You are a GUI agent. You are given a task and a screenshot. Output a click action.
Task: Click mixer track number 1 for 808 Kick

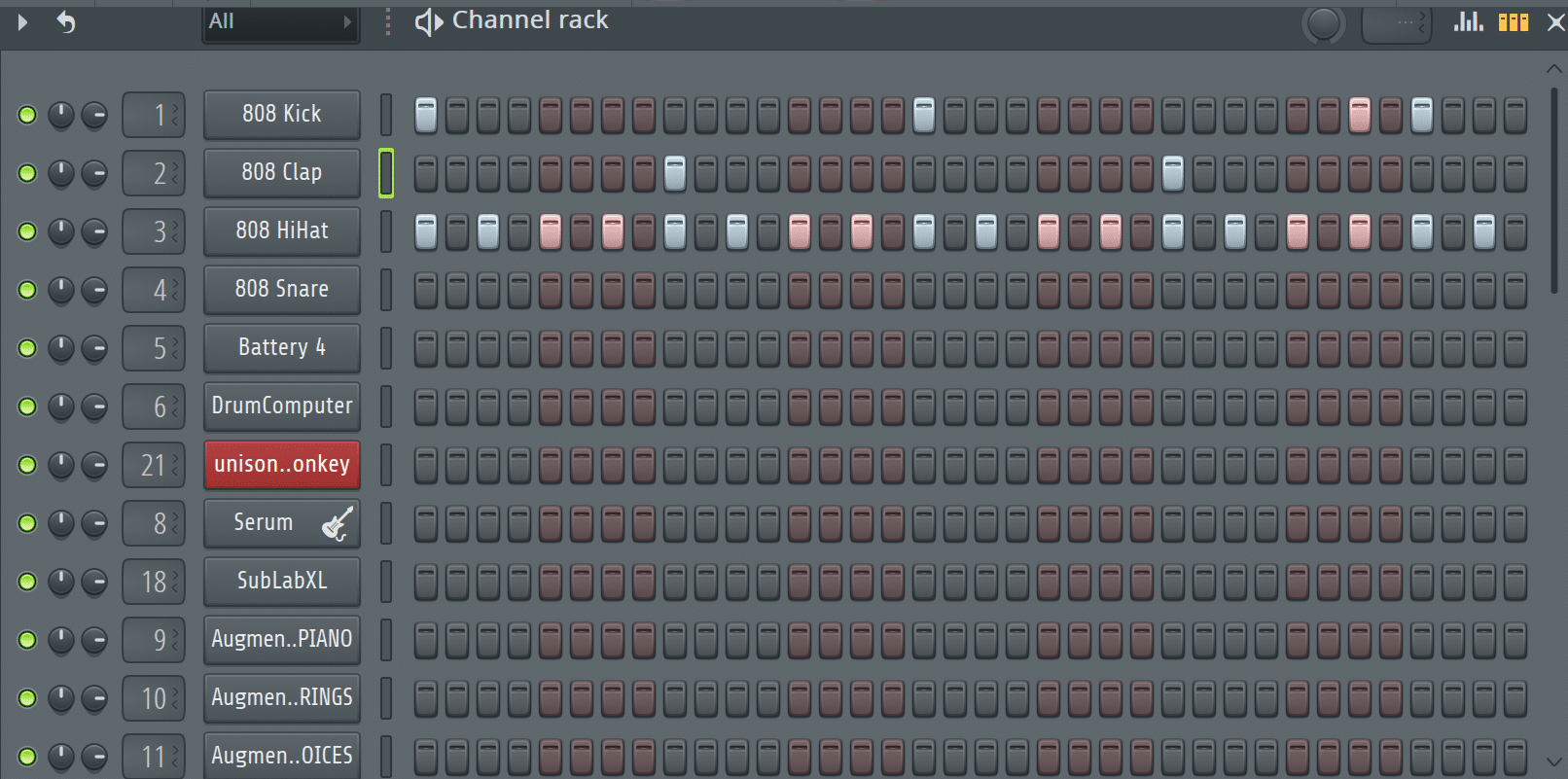point(154,115)
